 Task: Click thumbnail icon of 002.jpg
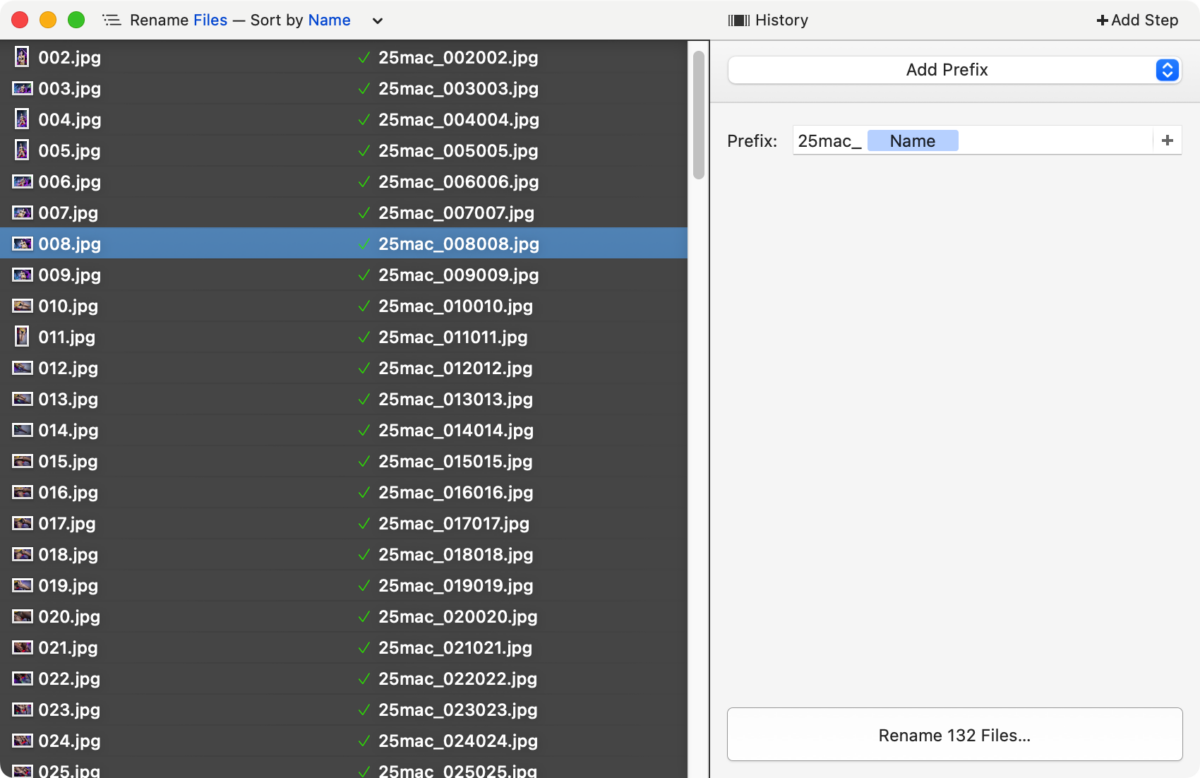(x=22, y=58)
